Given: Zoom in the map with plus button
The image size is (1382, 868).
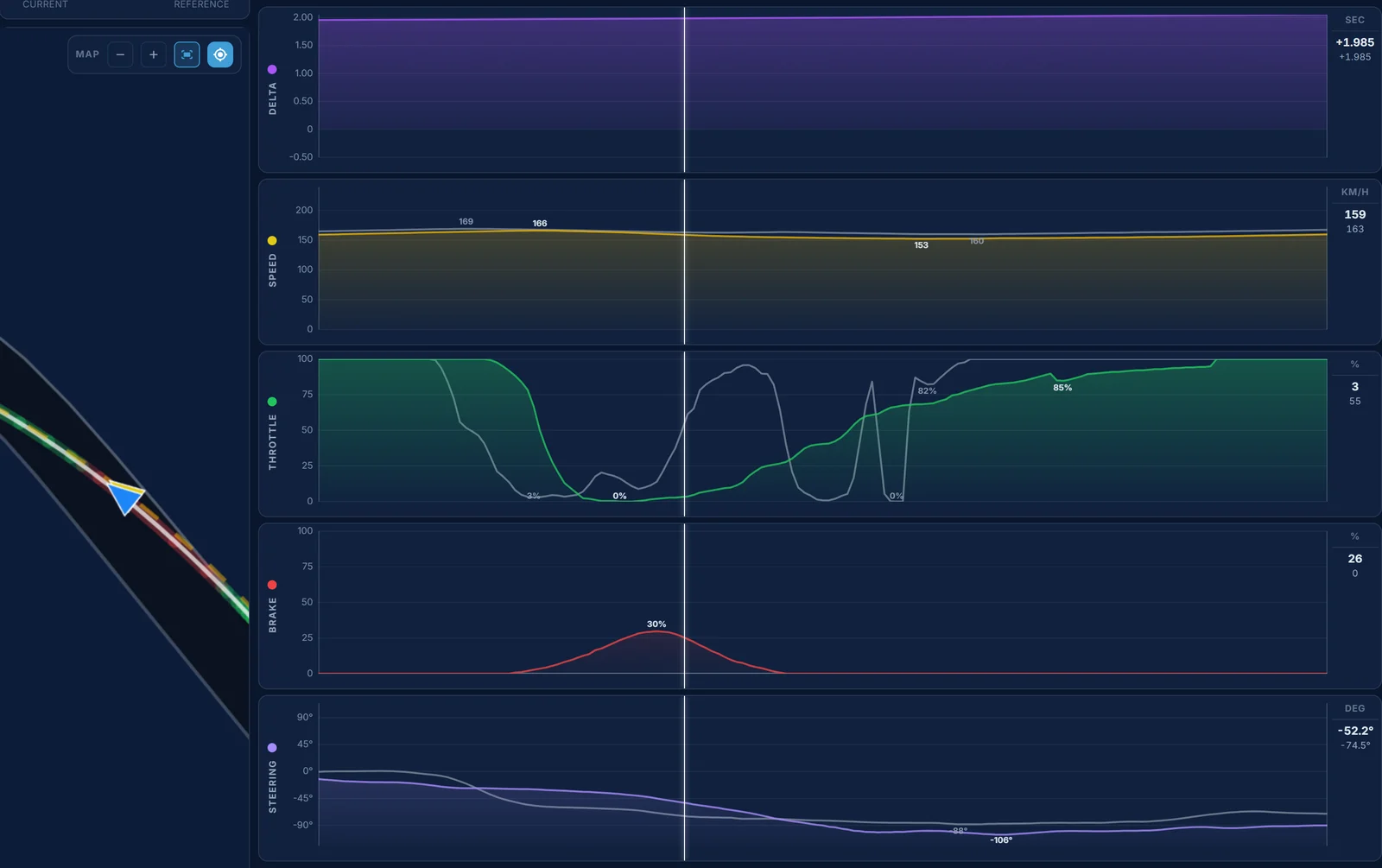Looking at the screenshot, I should click(154, 54).
